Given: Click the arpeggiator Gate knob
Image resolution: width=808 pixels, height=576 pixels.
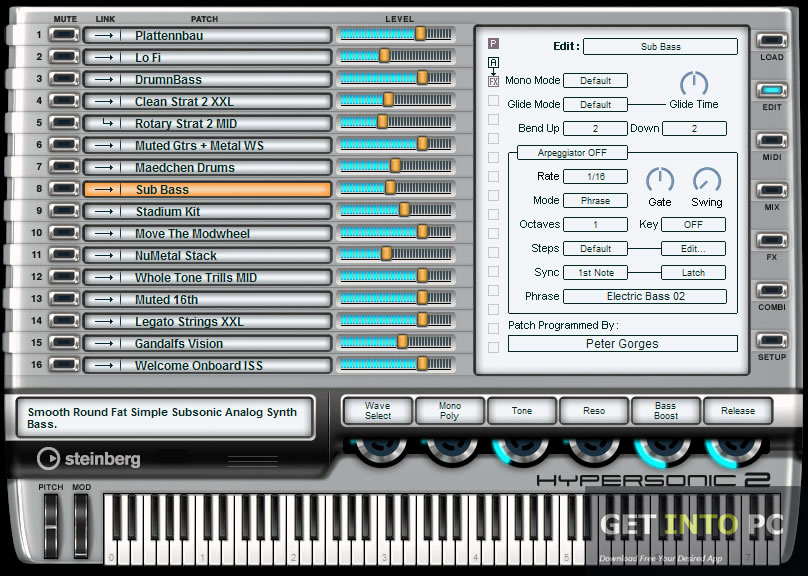Looking at the screenshot, I should point(660,180).
